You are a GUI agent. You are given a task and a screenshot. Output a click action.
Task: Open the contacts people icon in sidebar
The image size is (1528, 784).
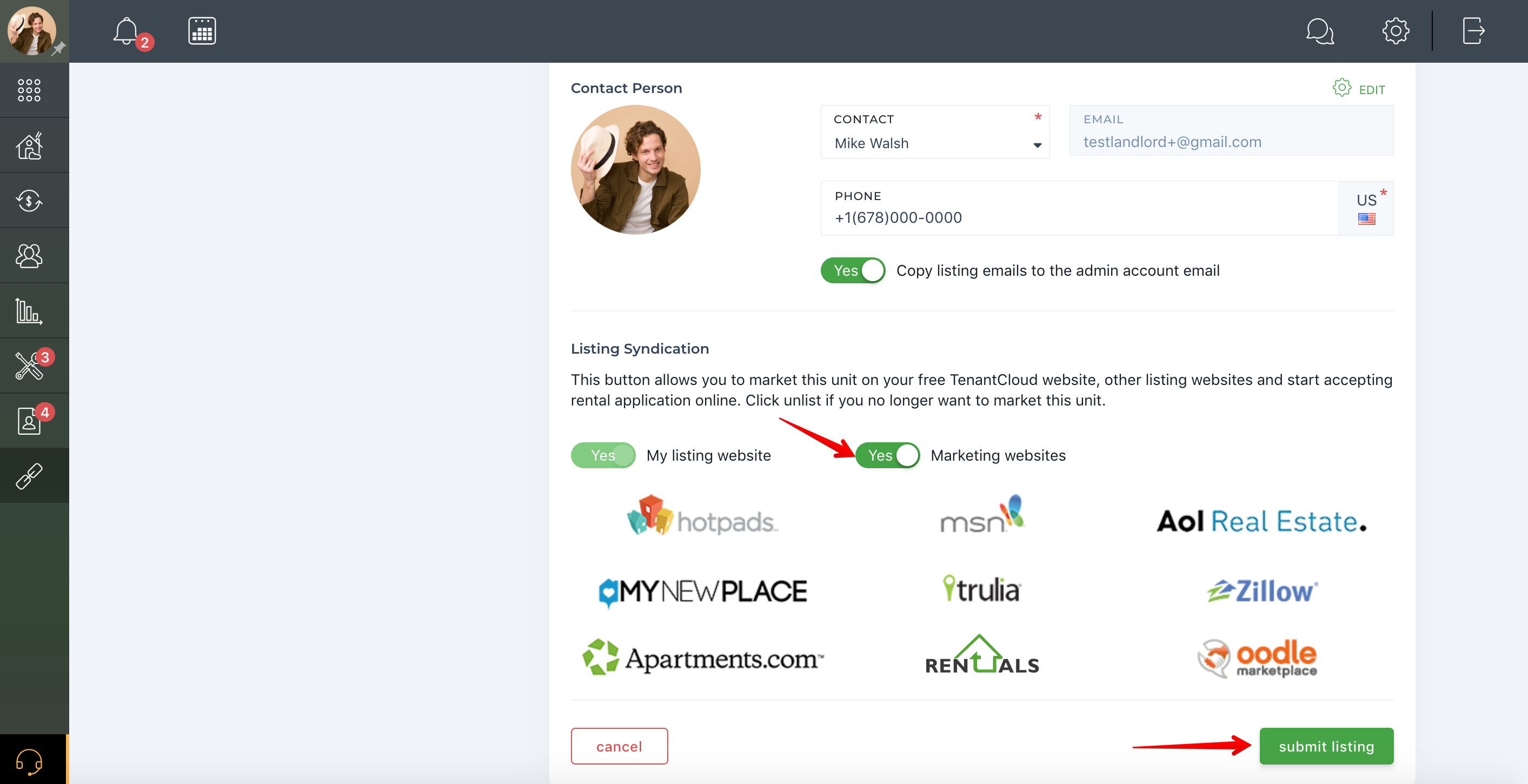pos(29,256)
